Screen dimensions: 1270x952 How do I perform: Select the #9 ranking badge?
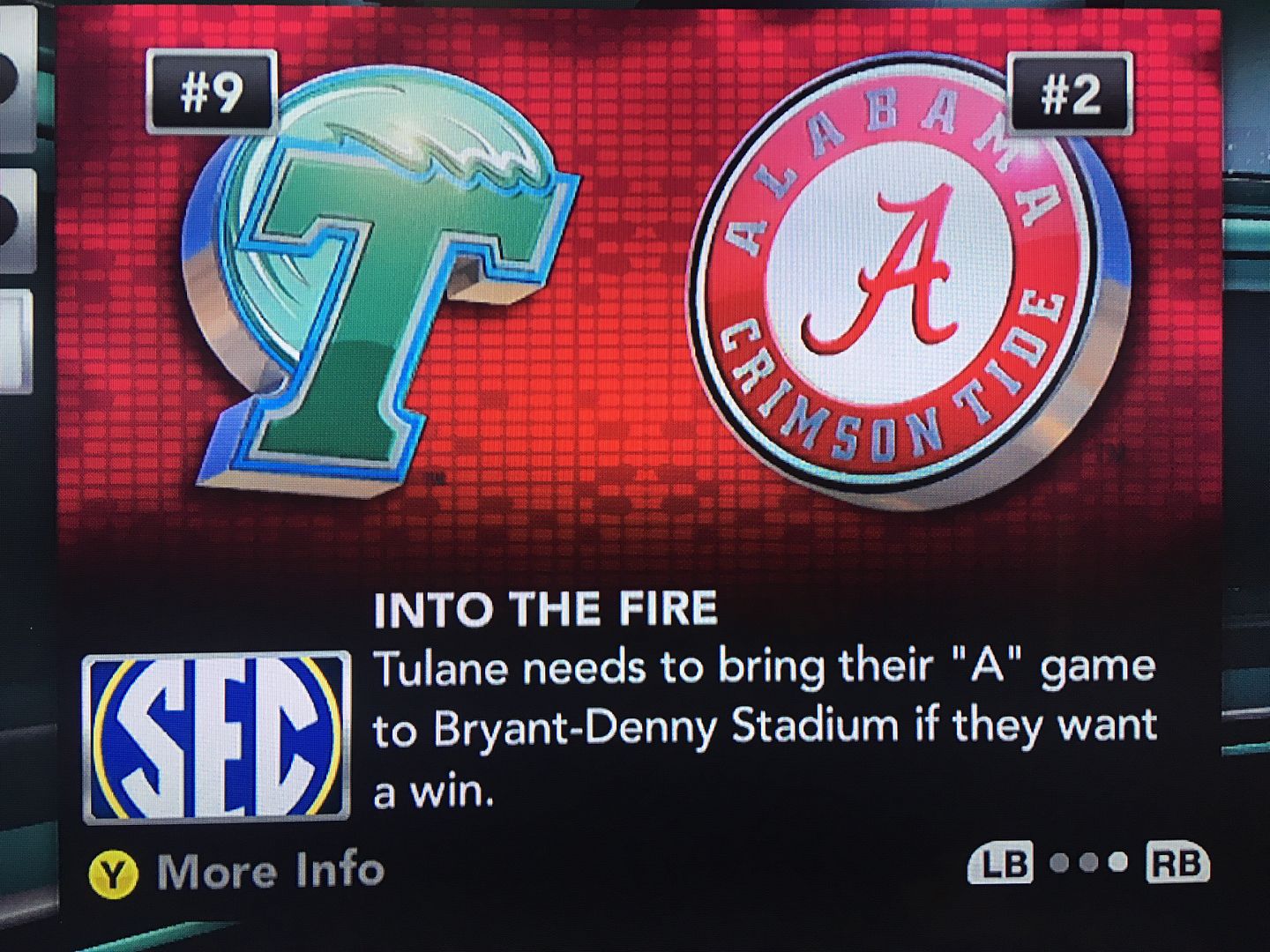[x=212, y=93]
